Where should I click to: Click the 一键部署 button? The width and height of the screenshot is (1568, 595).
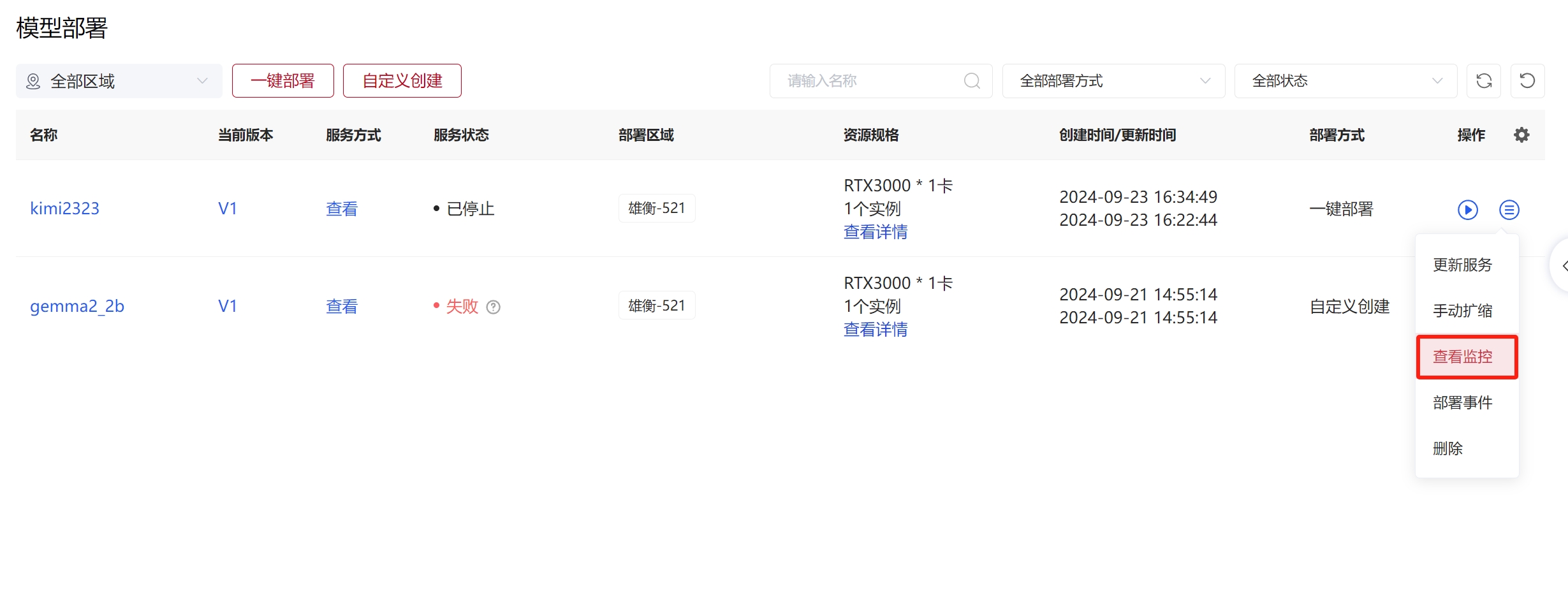[x=282, y=81]
